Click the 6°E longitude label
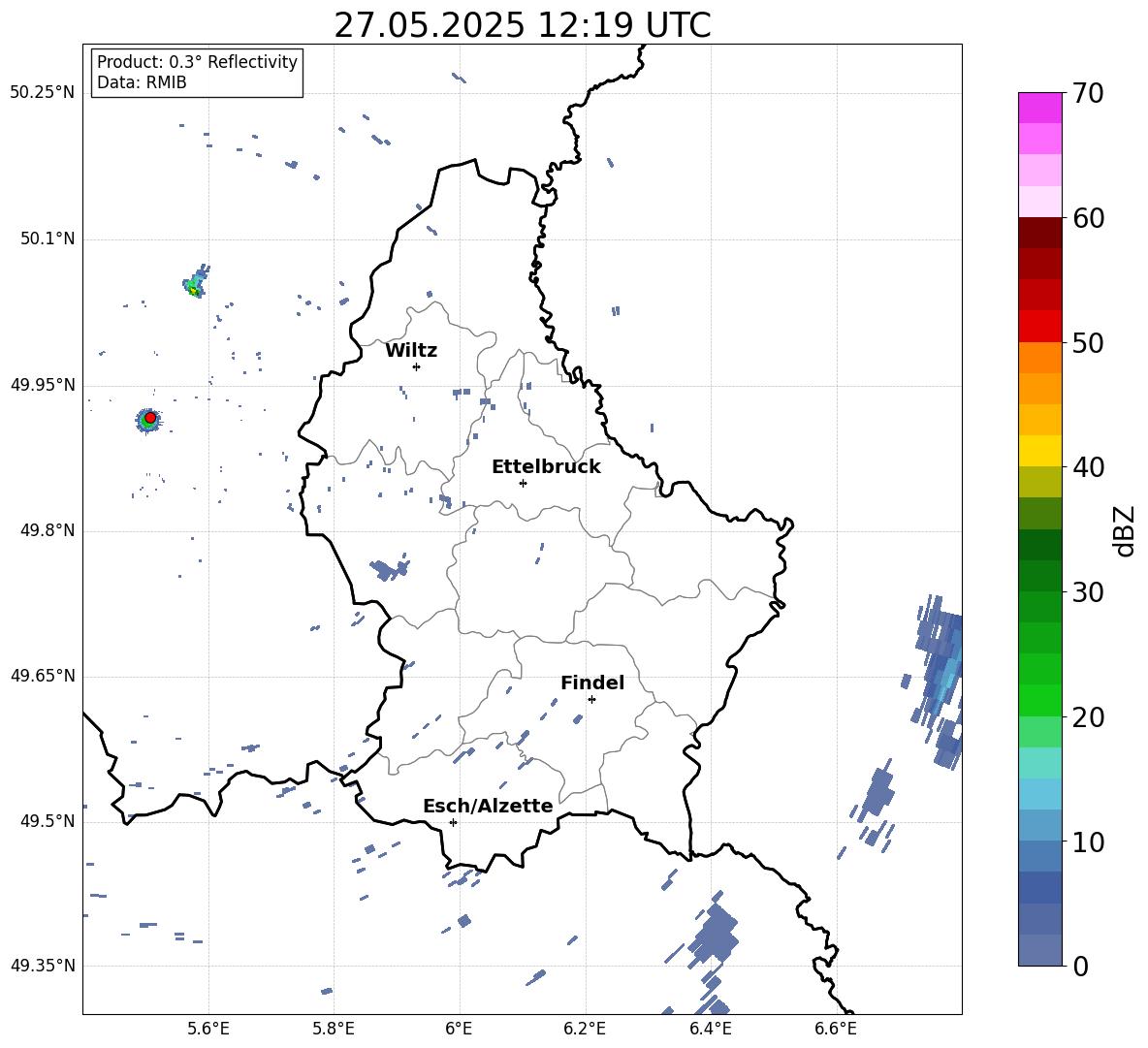This screenshot has width=1148, height=1048. (459, 1029)
